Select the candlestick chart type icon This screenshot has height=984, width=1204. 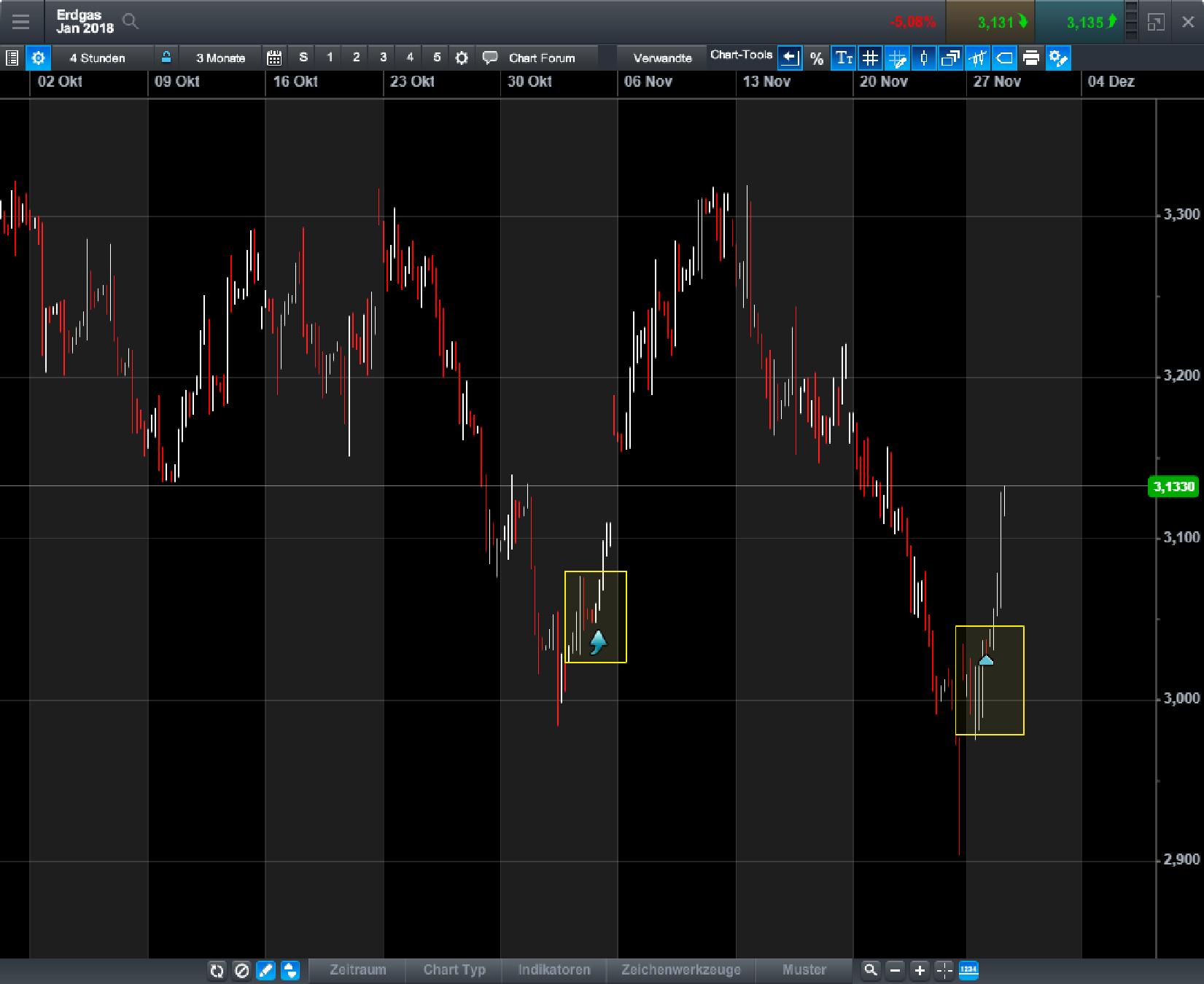click(924, 58)
